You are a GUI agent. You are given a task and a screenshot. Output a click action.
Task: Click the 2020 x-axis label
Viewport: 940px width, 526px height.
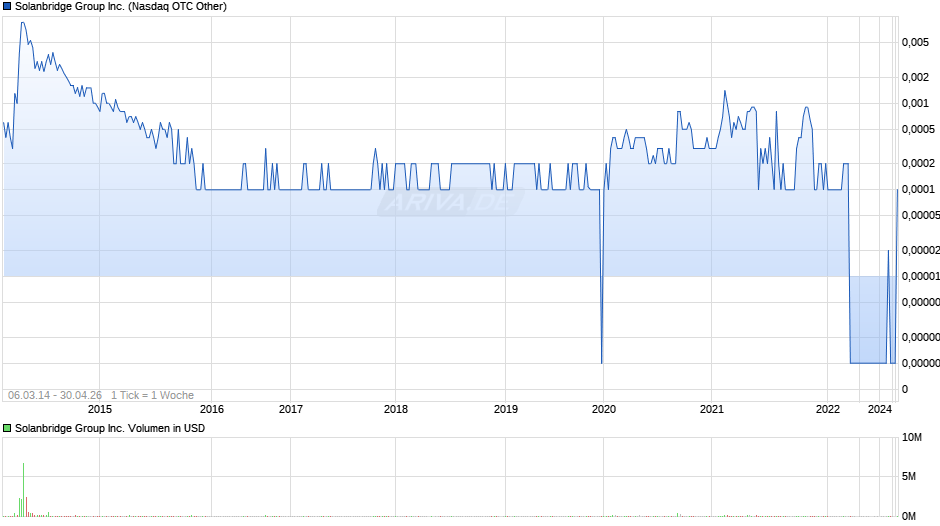point(604,409)
